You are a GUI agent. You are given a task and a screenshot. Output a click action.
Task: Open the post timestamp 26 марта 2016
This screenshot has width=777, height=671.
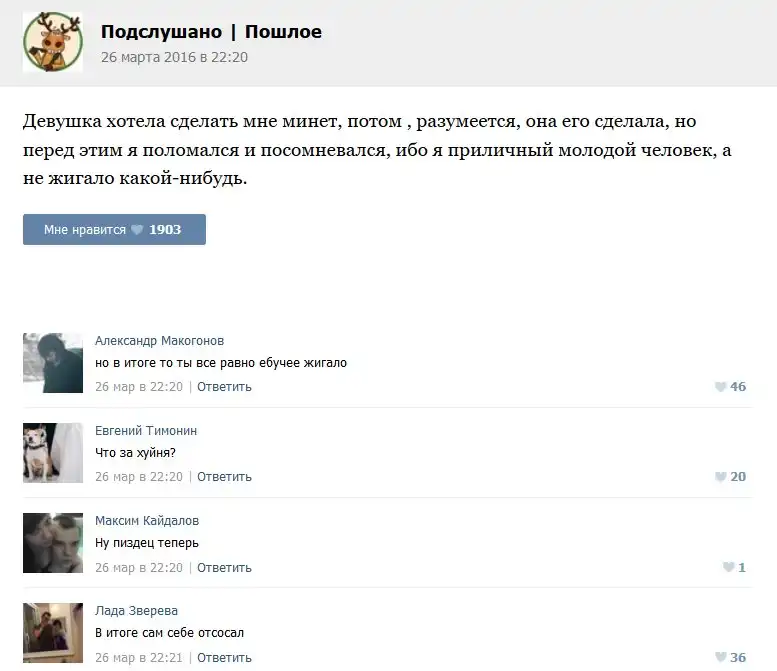click(174, 57)
